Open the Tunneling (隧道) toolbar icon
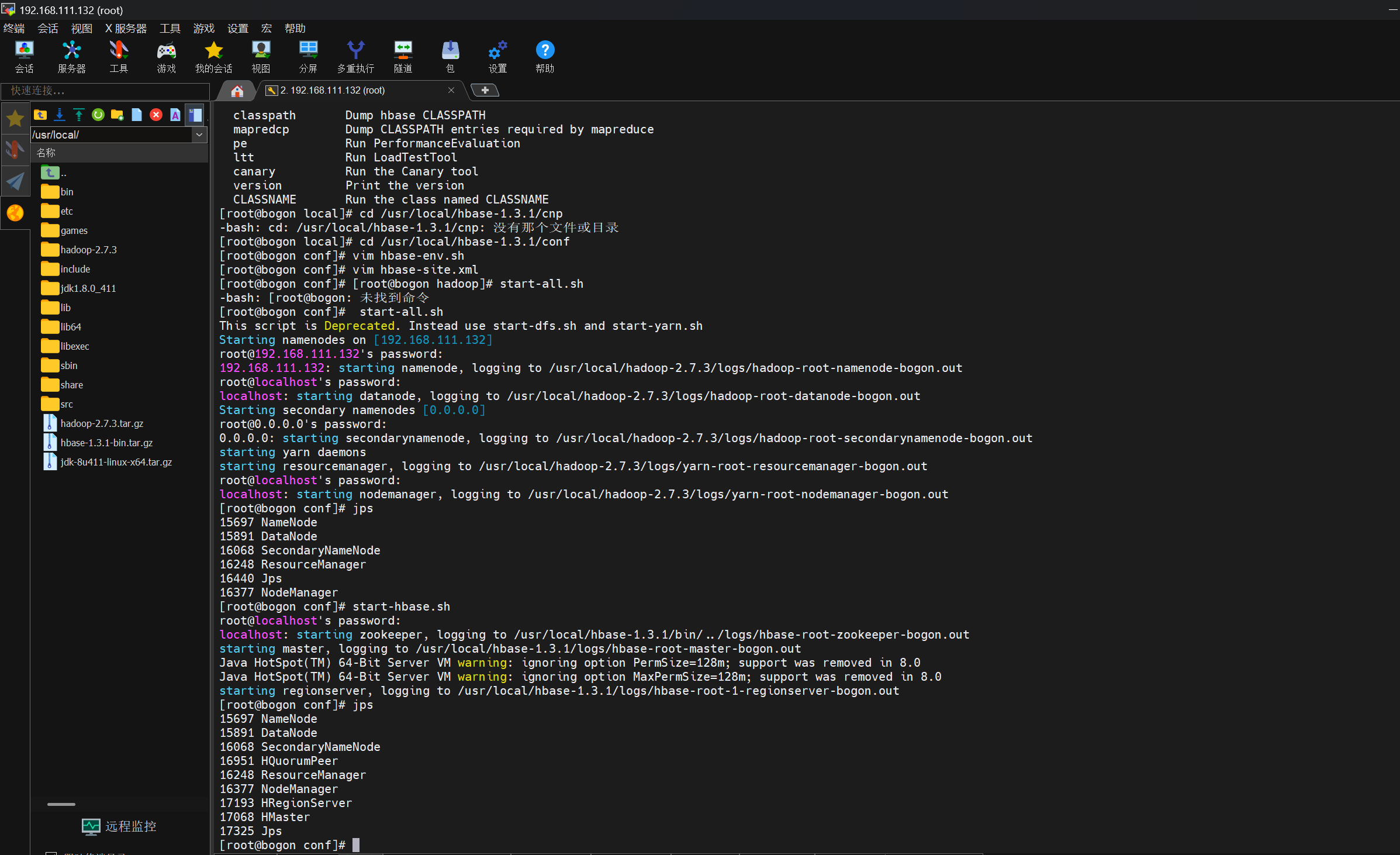Image resolution: width=1400 pixels, height=855 pixels. pos(403,57)
